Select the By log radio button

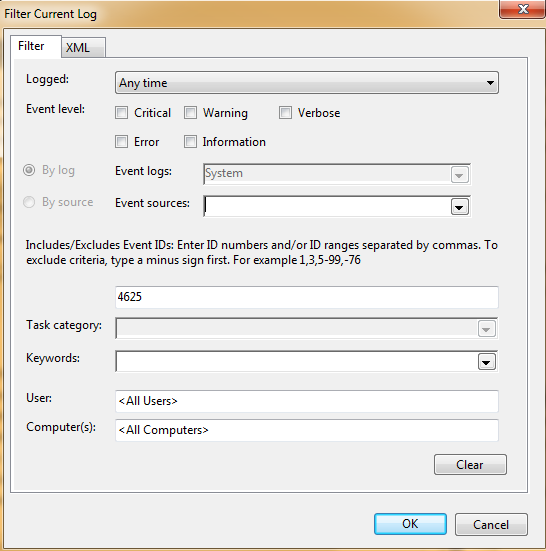29,170
